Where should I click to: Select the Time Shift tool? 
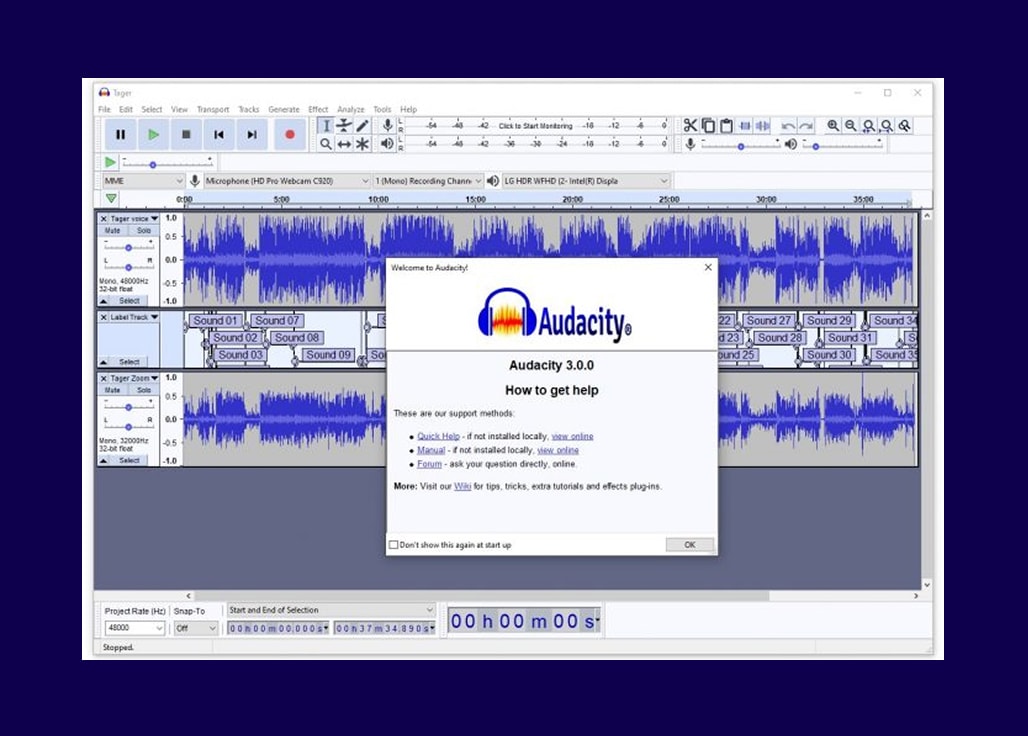344,144
